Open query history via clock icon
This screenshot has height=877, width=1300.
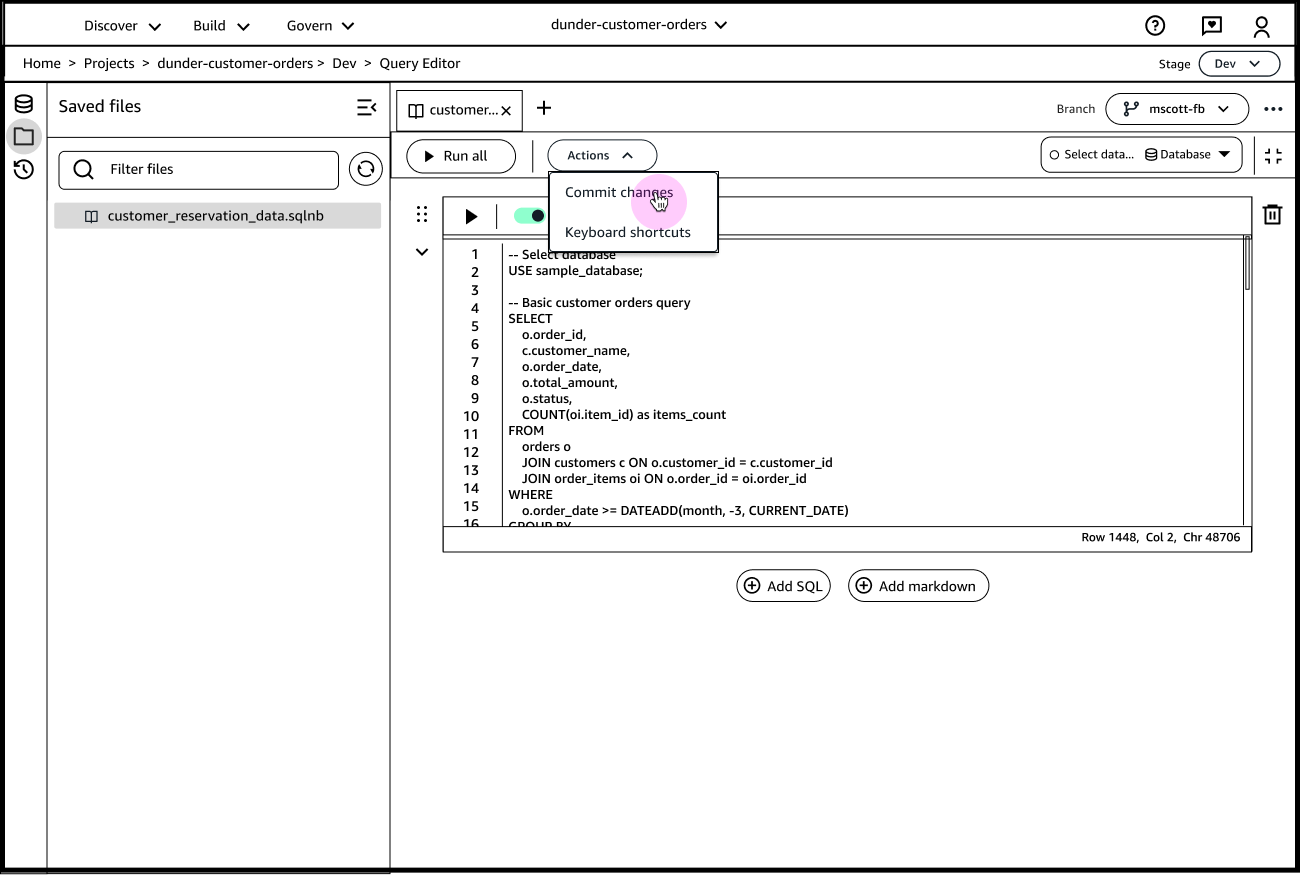point(23,170)
